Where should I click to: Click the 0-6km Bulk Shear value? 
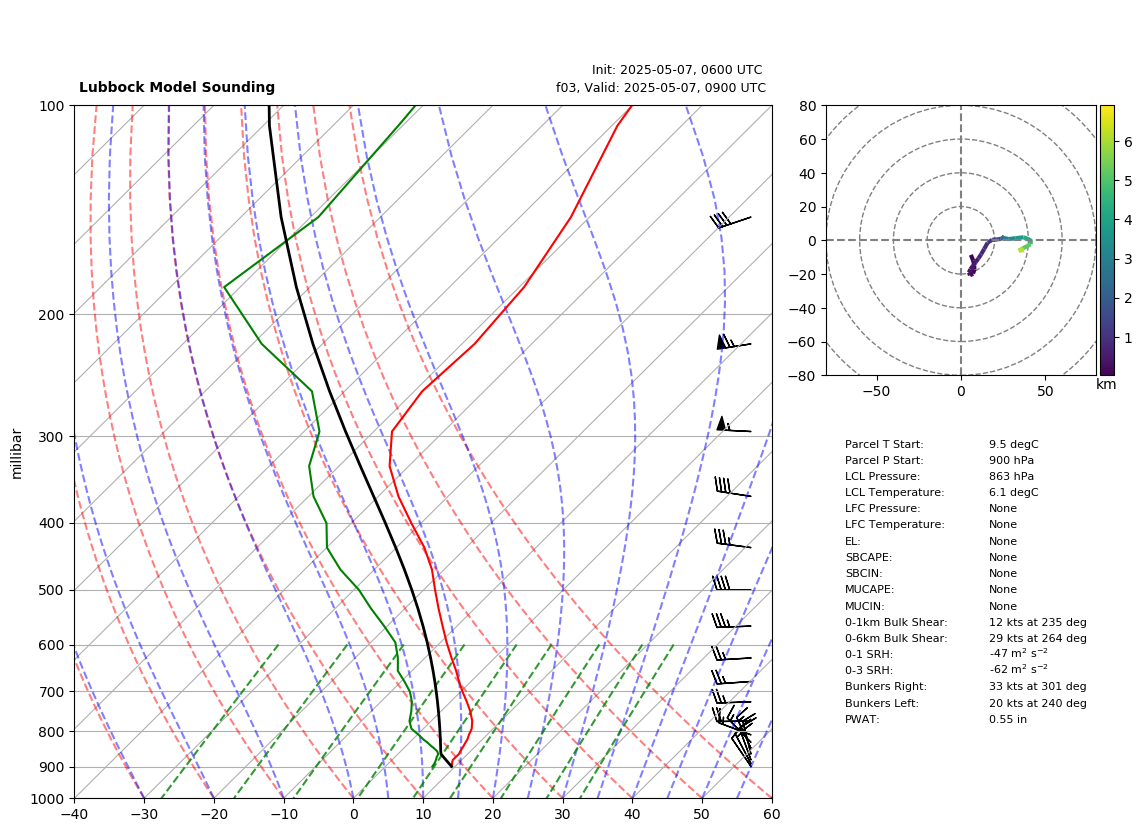coord(1037,638)
